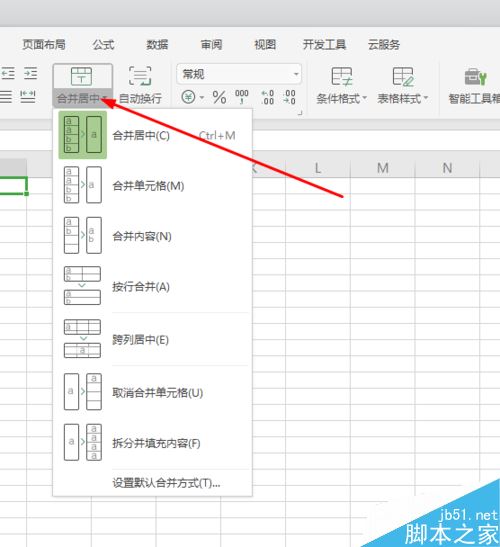Click the thousands separator 000 icon

(241, 97)
